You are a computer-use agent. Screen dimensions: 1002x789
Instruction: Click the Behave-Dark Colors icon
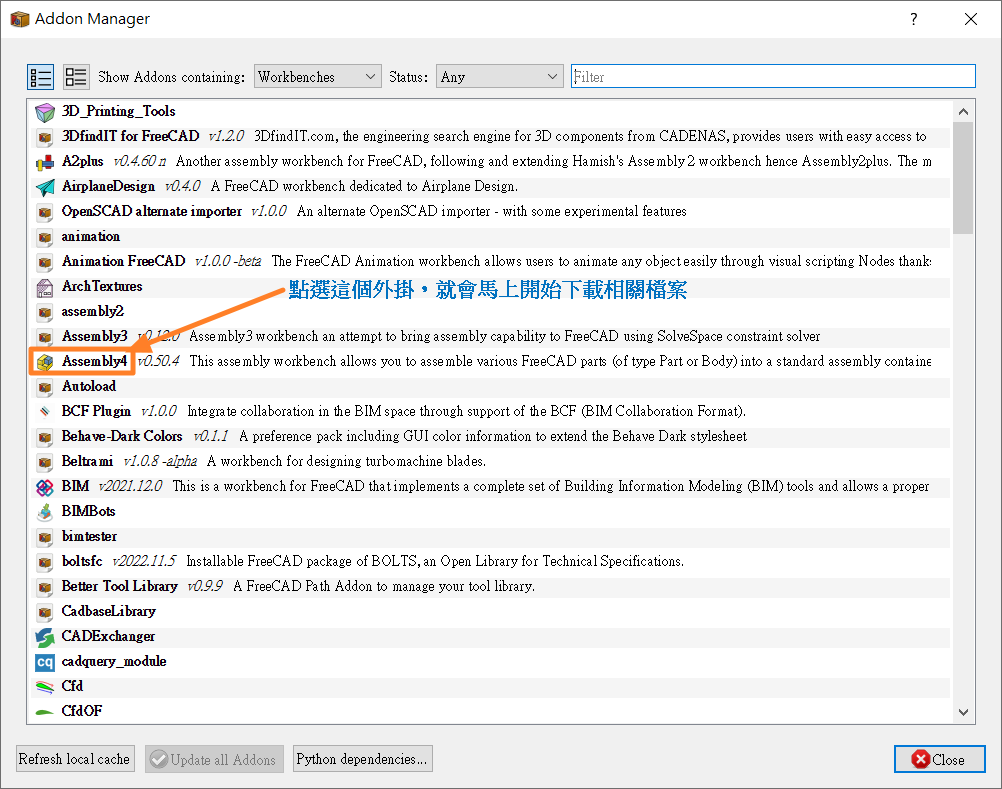[x=45, y=437]
